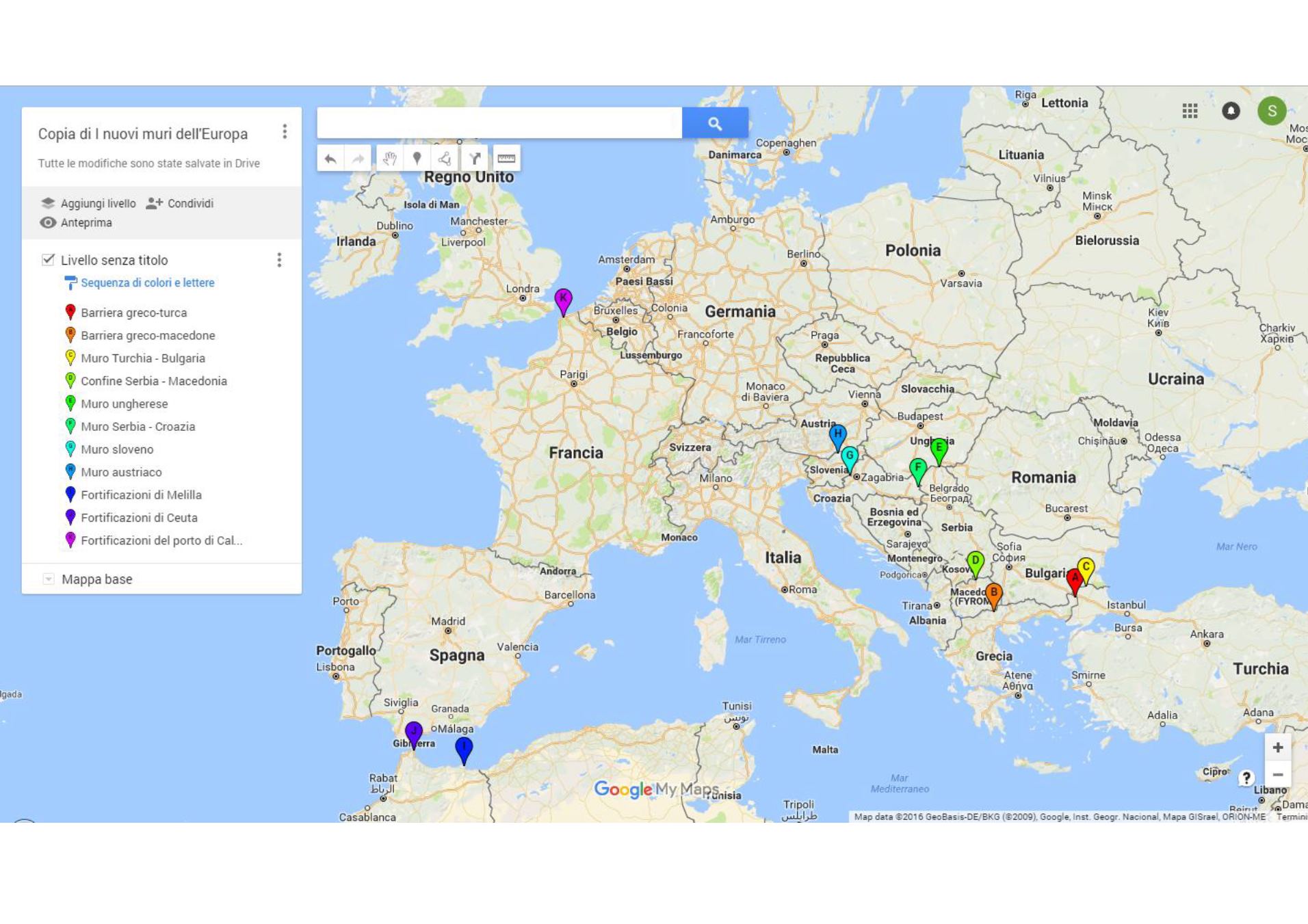Open layer options three-dot menu

[279, 260]
